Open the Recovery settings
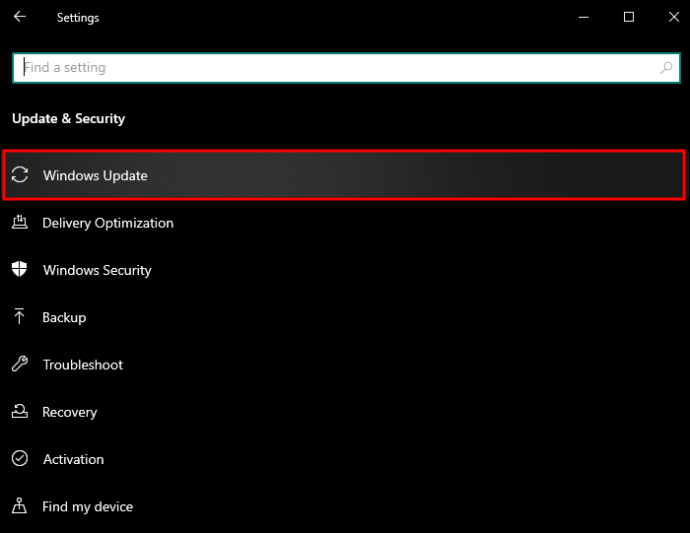Image resolution: width=690 pixels, height=533 pixels. click(70, 412)
